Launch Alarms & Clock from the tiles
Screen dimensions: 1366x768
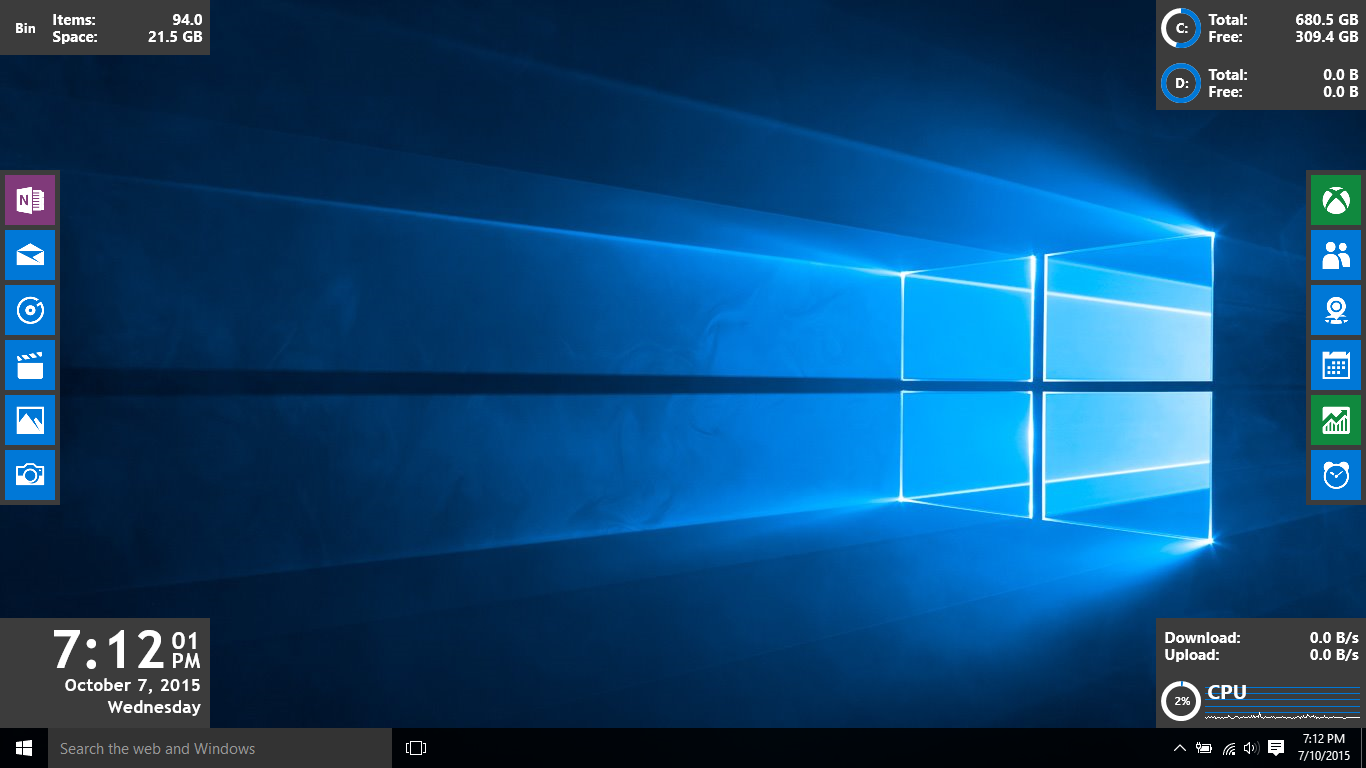(x=1335, y=475)
